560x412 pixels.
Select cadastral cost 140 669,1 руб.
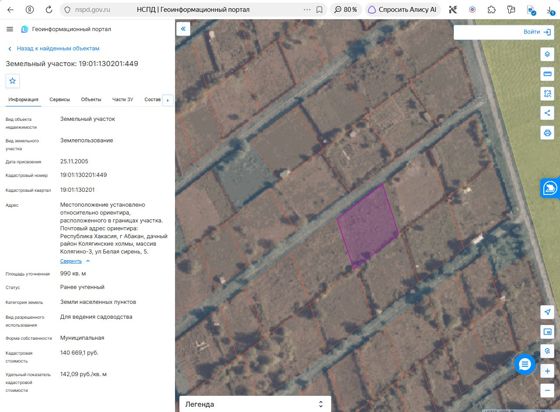[79, 353]
